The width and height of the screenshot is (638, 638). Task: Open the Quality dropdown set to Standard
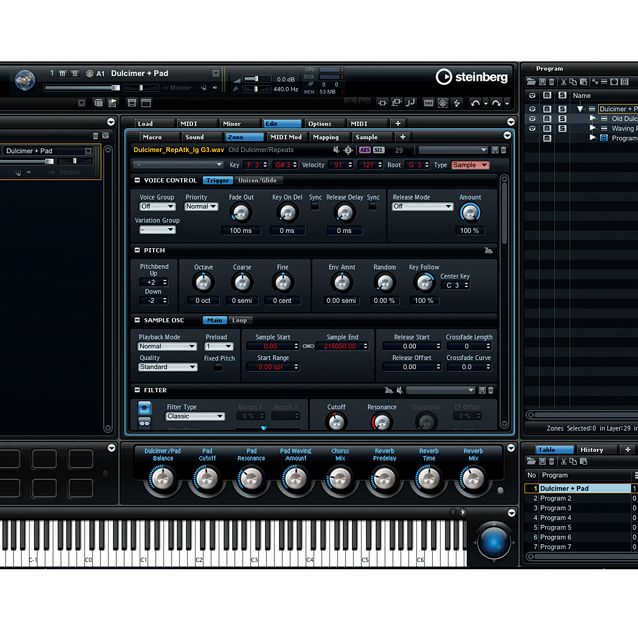pos(168,367)
